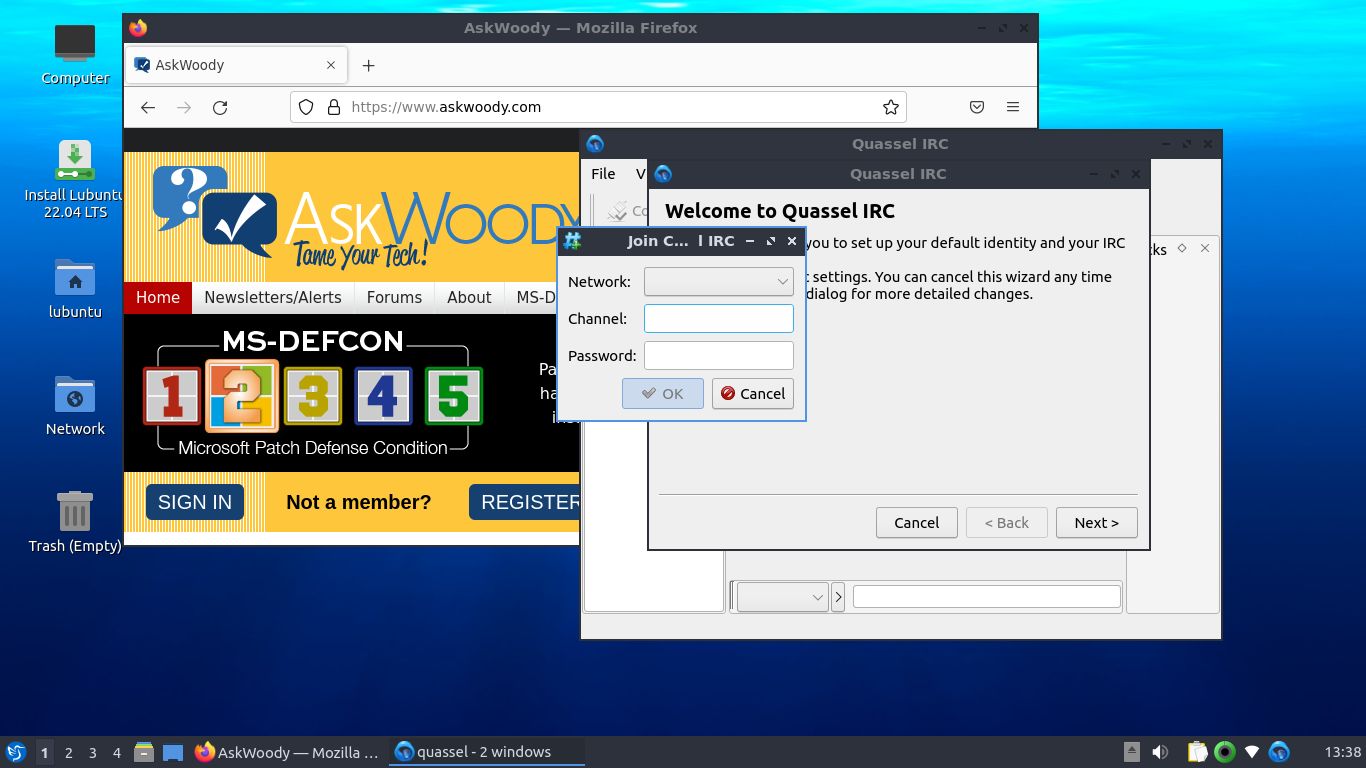
Task: Click Cancel in Quassel welcome wizard
Action: tap(916, 523)
